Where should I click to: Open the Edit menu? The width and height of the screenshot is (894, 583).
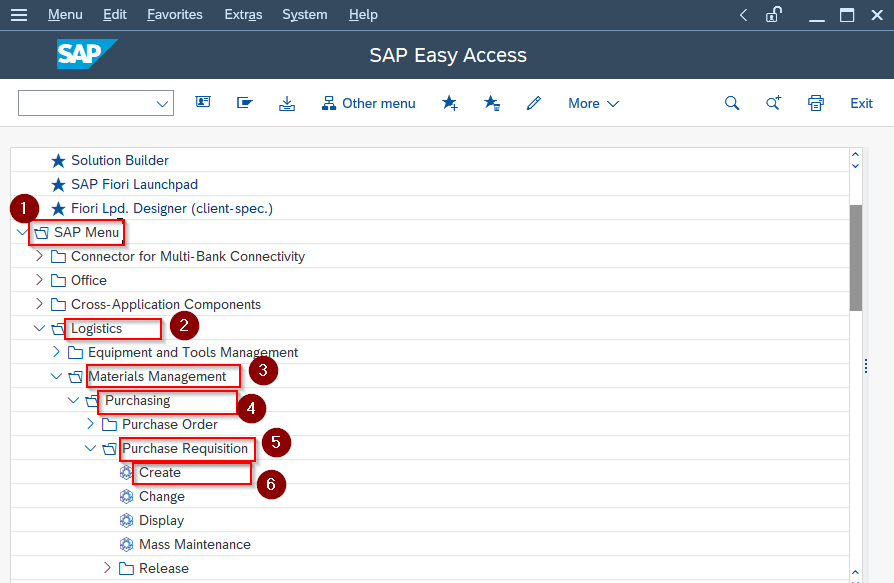[x=115, y=14]
